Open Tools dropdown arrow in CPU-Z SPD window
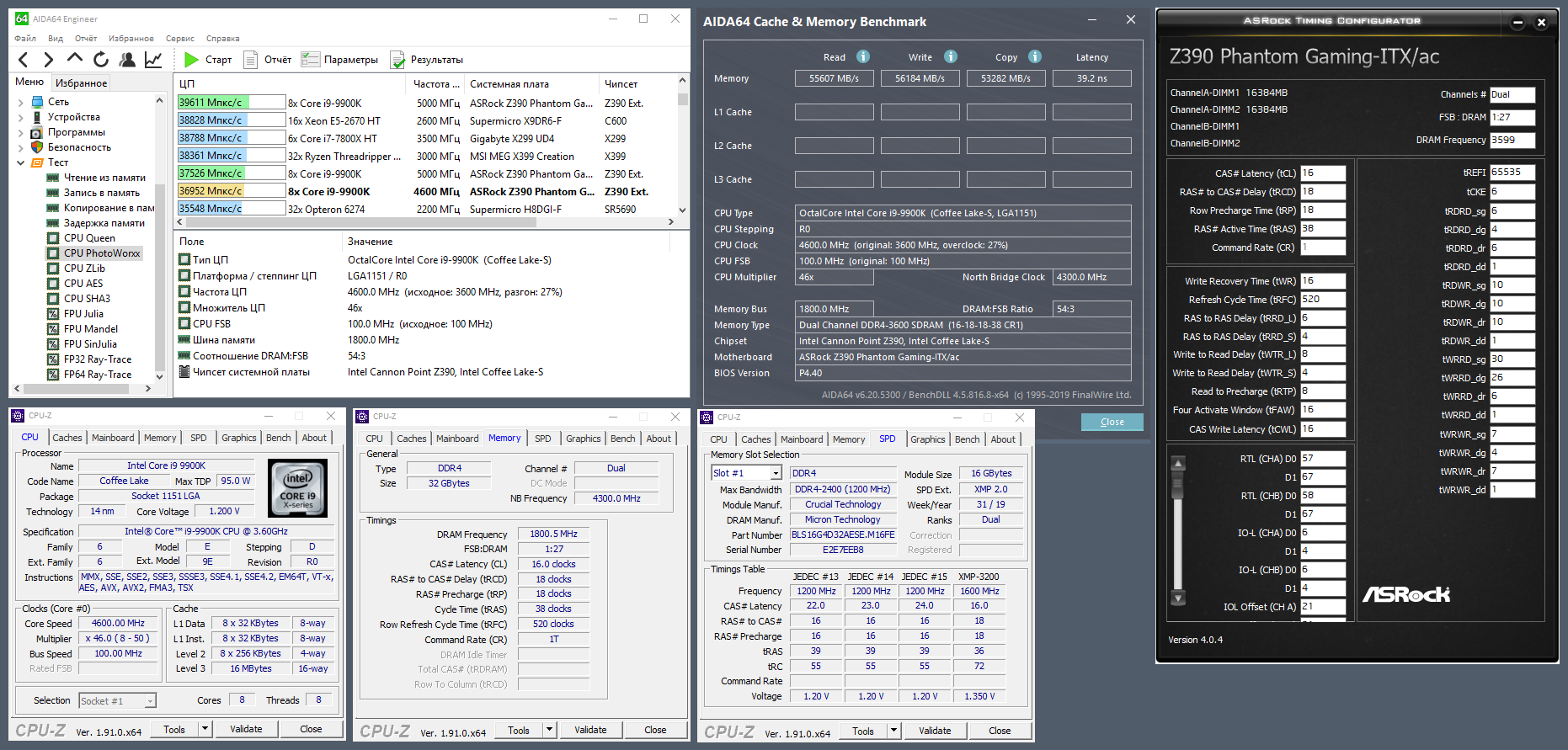The width and height of the screenshot is (1568, 750). pos(893,731)
